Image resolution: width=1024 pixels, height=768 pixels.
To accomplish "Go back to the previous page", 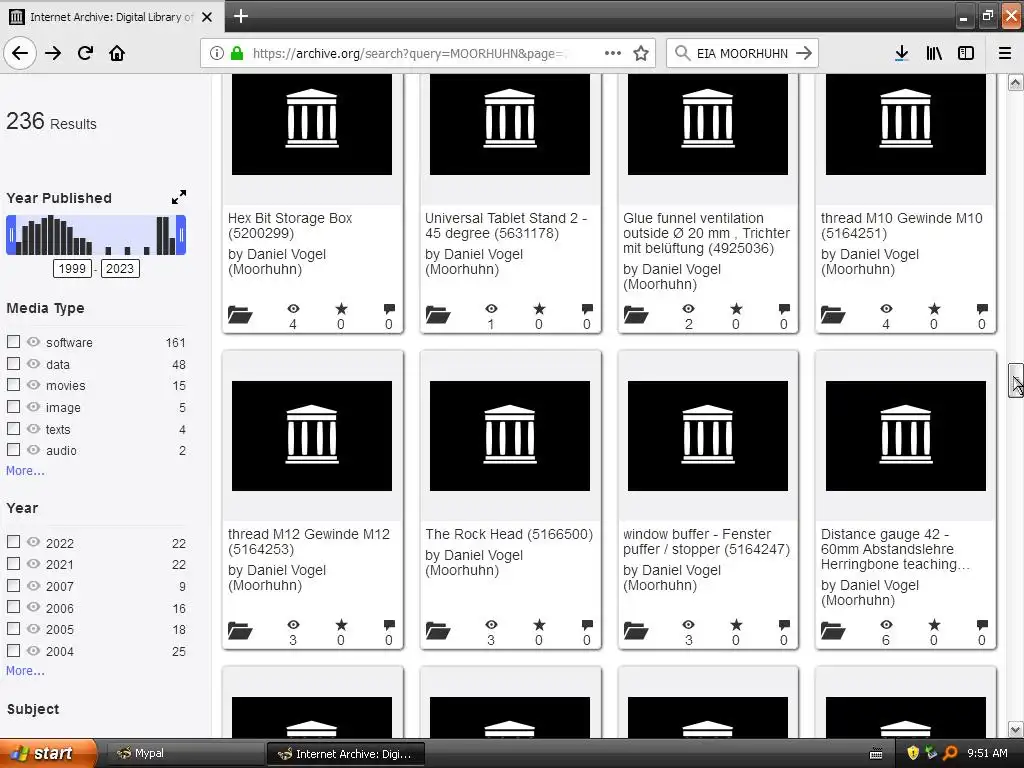I will [20, 53].
